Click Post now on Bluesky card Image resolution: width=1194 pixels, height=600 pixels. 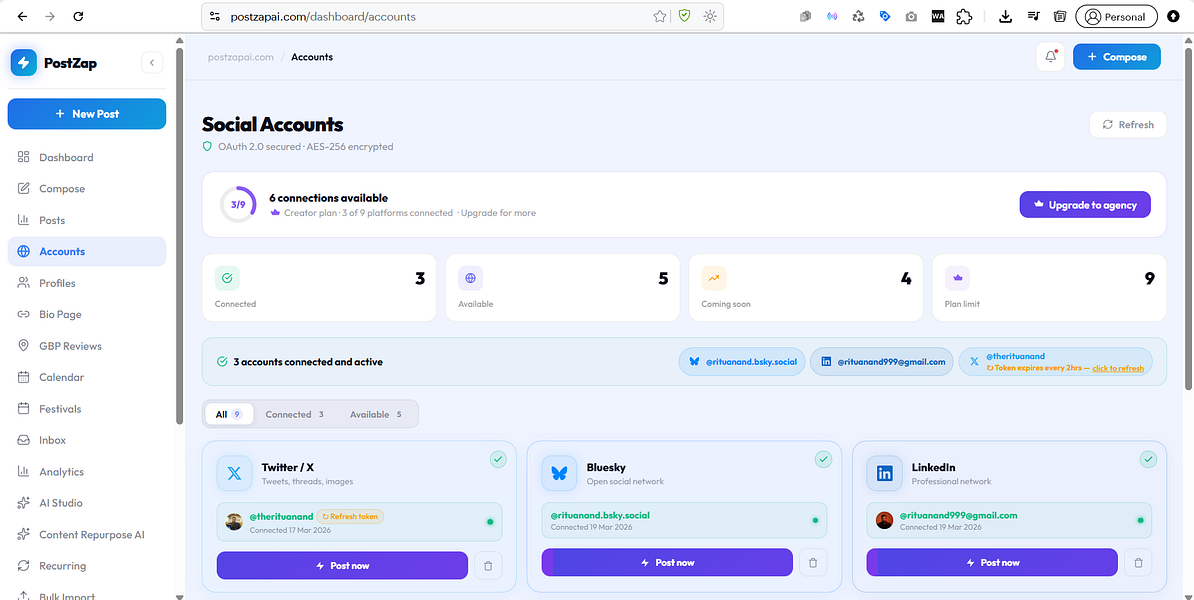[667, 563]
